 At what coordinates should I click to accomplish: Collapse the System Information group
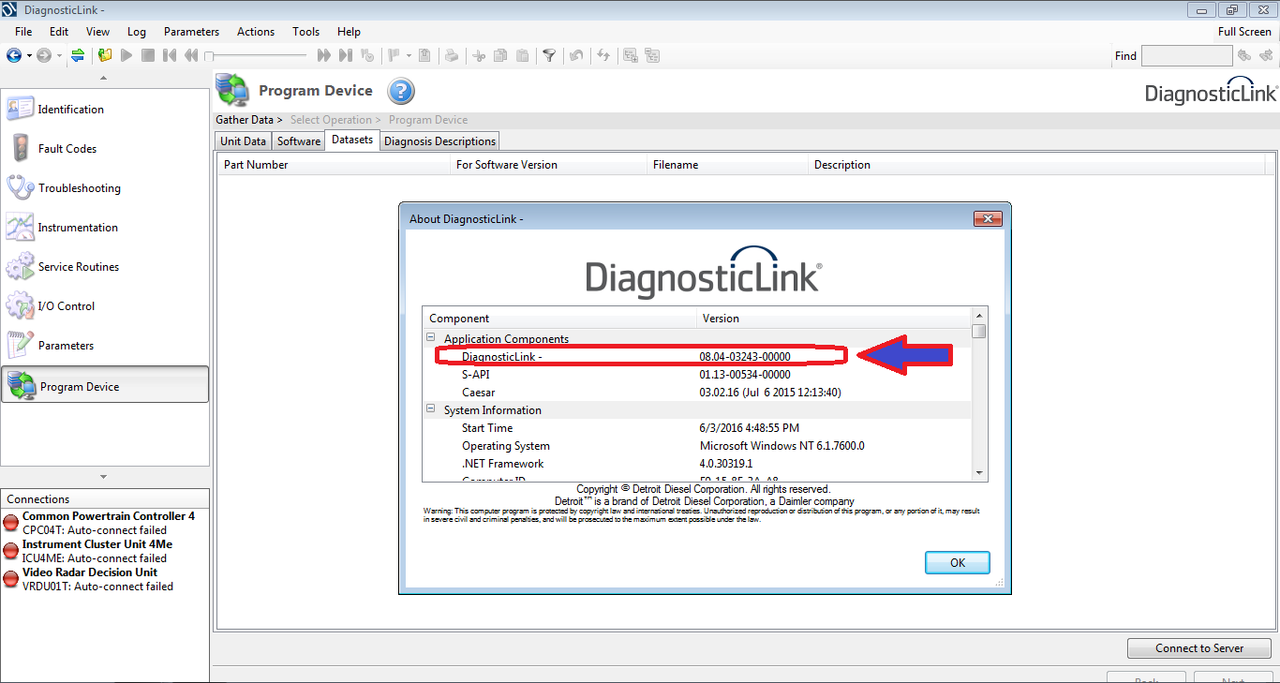431,410
